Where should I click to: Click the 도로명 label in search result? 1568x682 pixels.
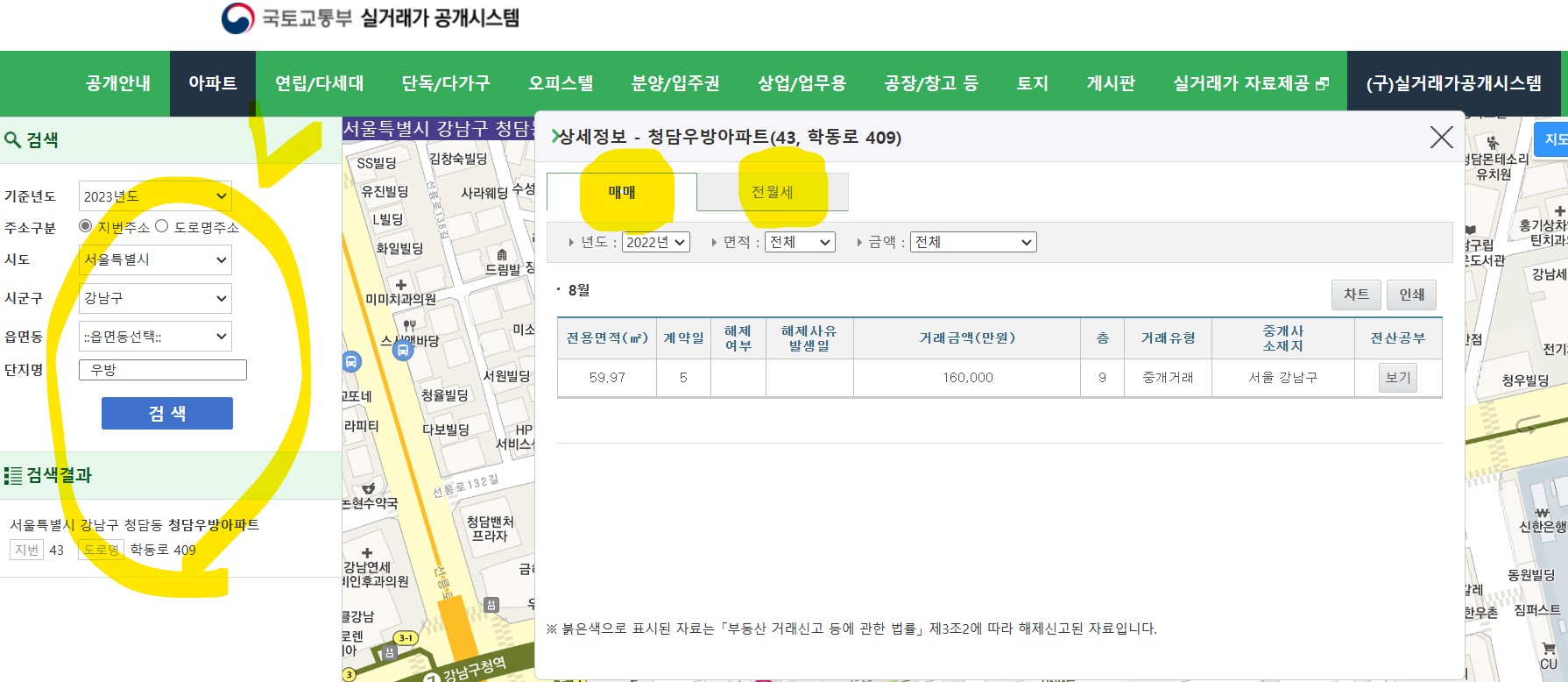point(101,550)
